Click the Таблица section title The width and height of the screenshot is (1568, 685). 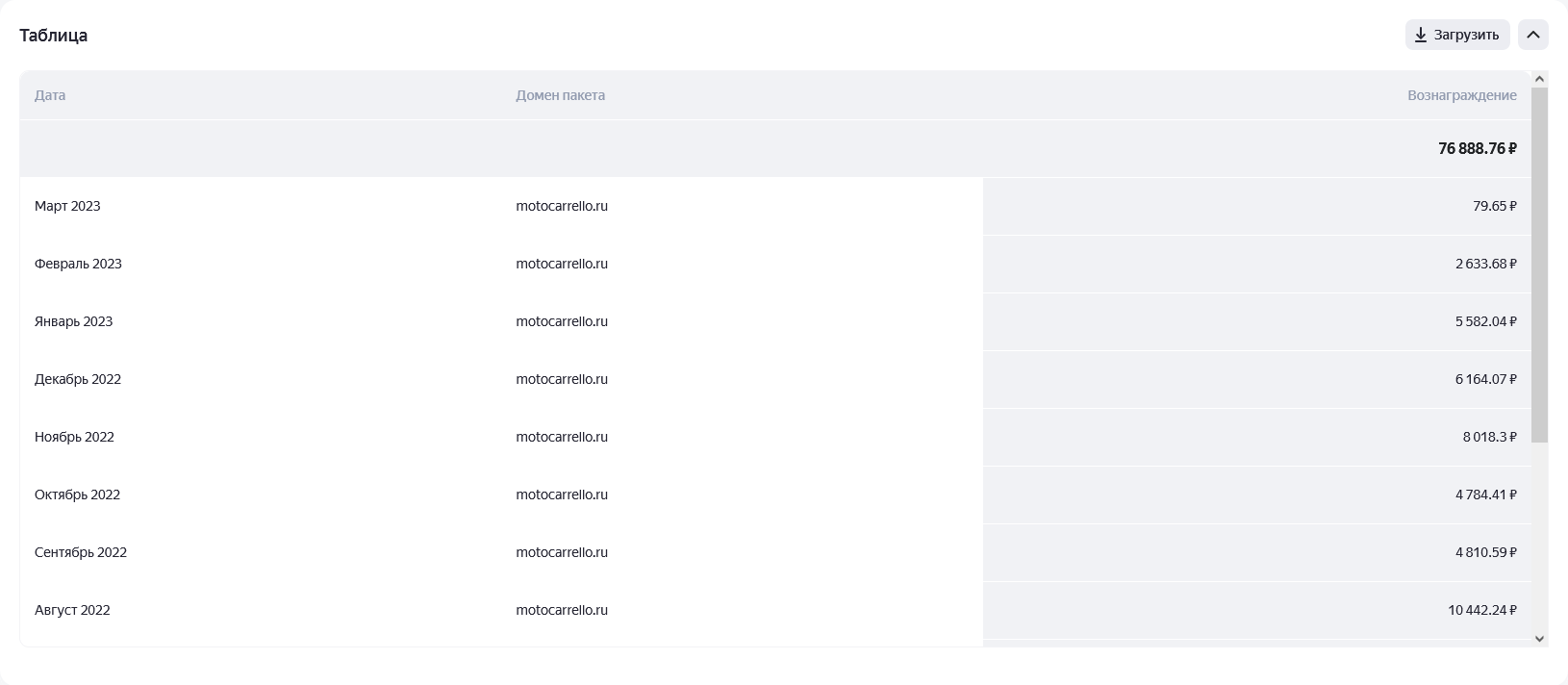[54, 36]
